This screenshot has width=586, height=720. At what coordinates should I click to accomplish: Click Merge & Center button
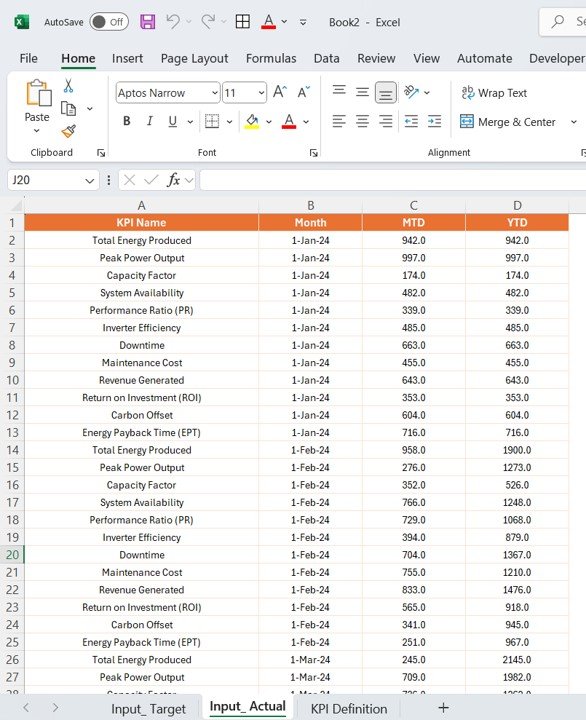pos(508,122)
